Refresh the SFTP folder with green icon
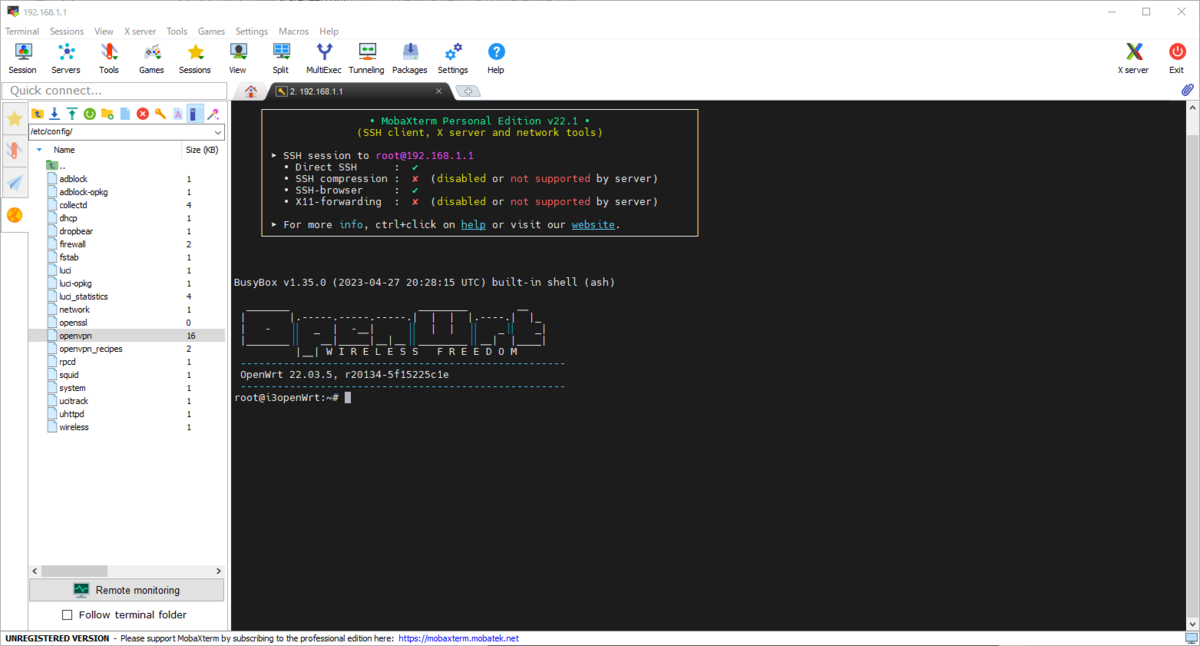Image resolution: width=1200 pixels, height=646 pixels. tap(90, 114)
